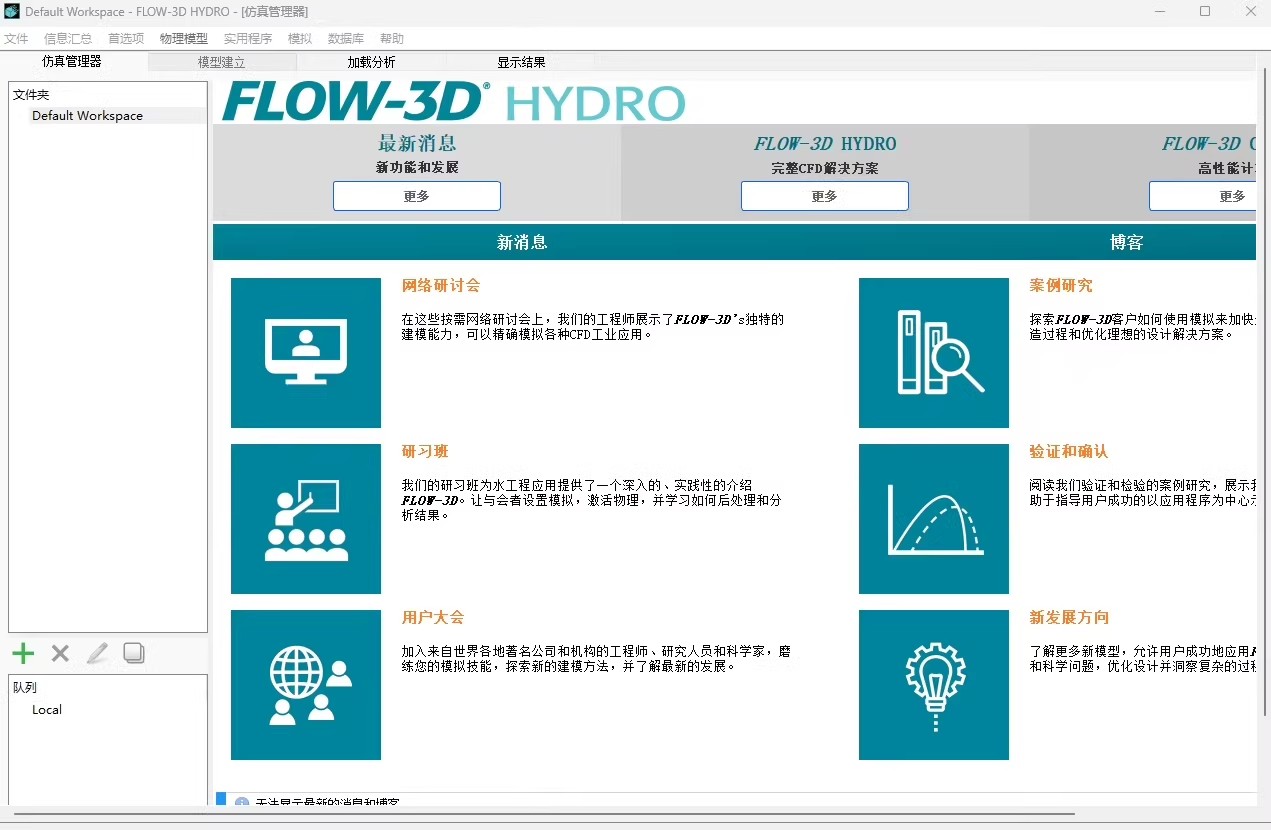Open the 用户大会 globe and people tile
This screenshot has height=830, width=1271.
306,685
